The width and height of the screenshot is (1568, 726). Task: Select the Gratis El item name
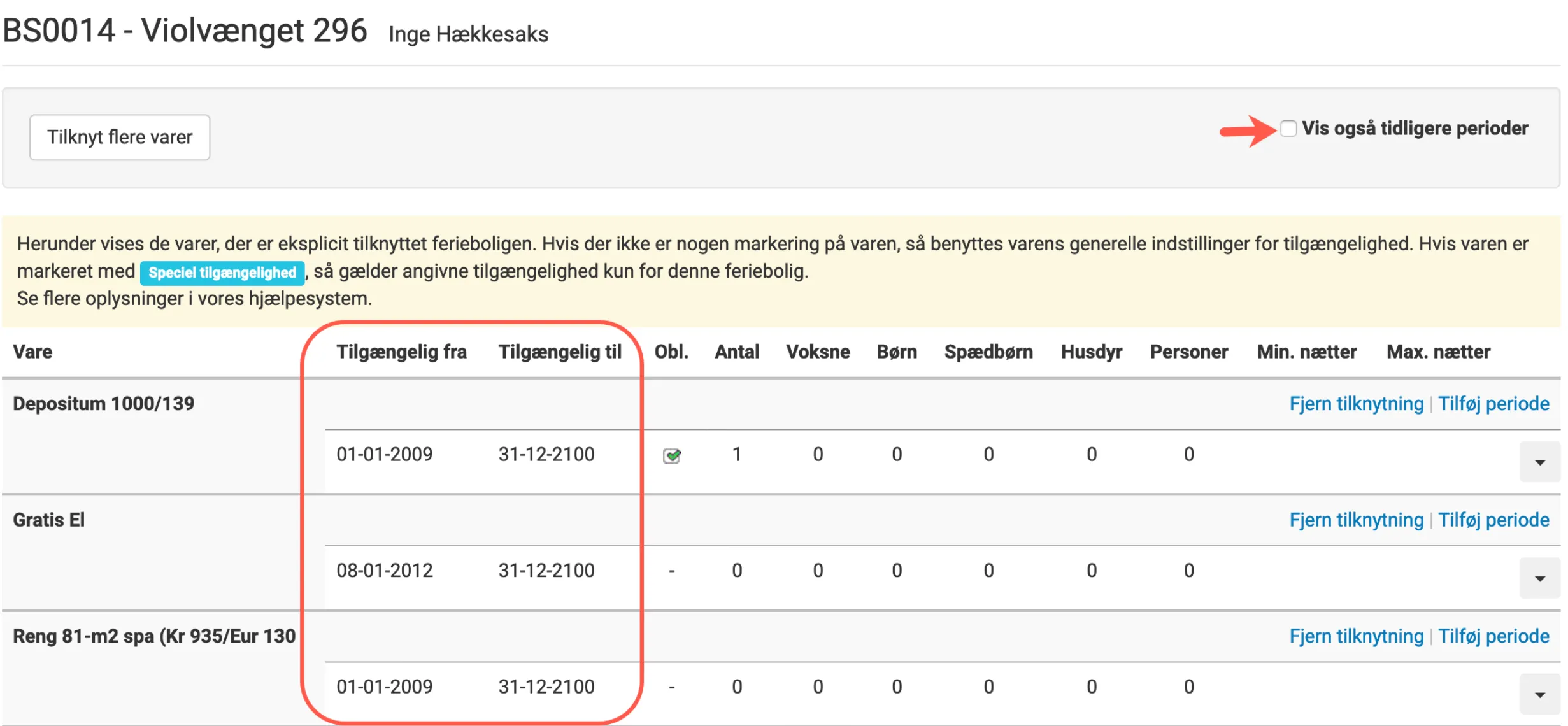pos(49,520)
